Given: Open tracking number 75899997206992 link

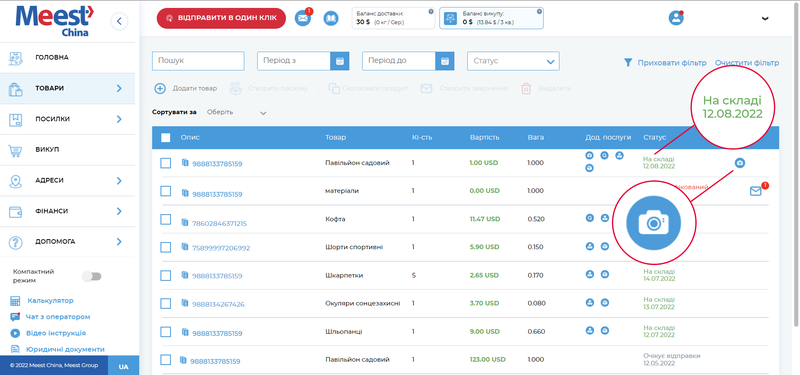Looking at the screenshot, I should tap(221, 248).
